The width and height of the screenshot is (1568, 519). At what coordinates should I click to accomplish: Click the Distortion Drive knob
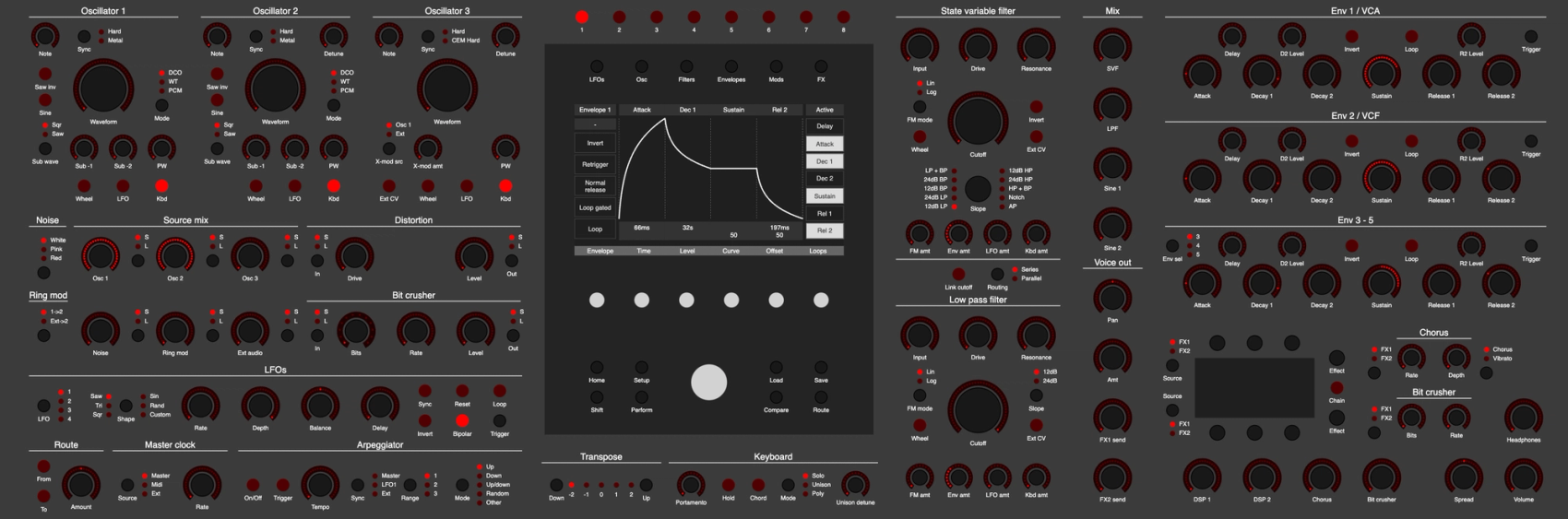coord(354,255)
